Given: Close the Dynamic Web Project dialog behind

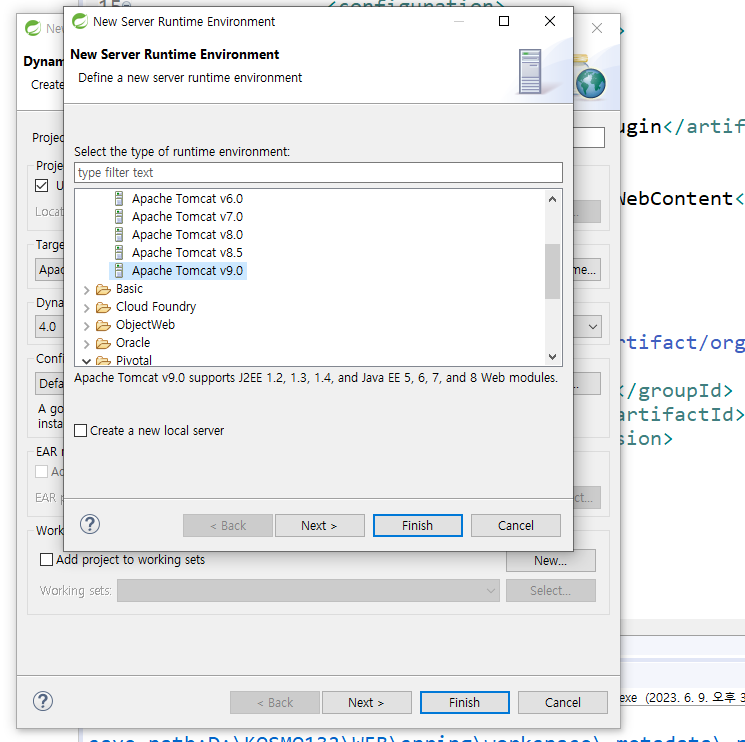Looking at the screenshot, I should [597, 29].
